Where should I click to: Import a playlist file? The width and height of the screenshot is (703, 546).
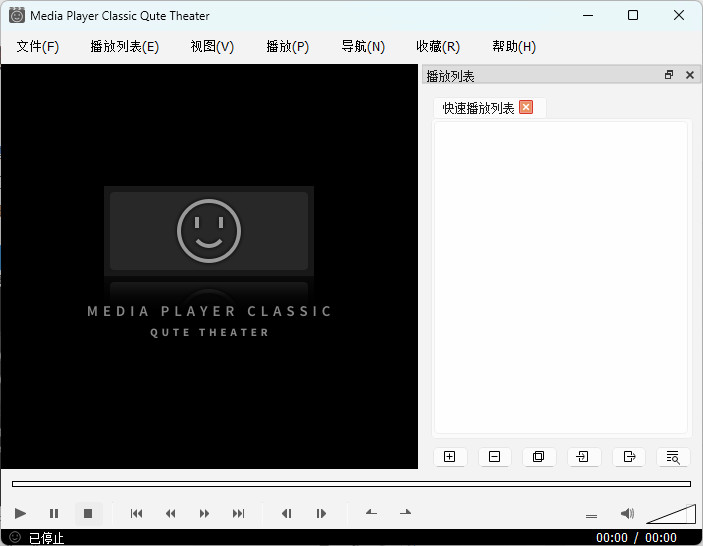582,456
